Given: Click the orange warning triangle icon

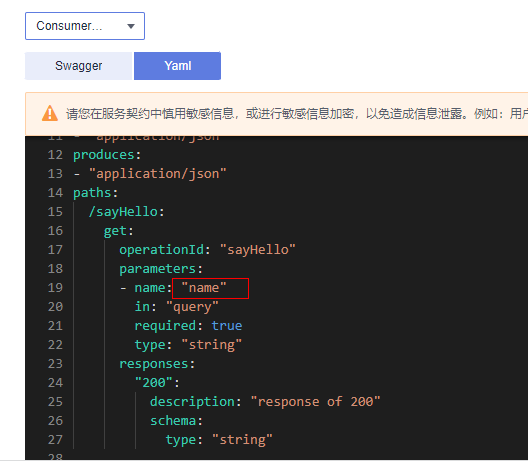Looking at the screenshot, I should point(50,113).
